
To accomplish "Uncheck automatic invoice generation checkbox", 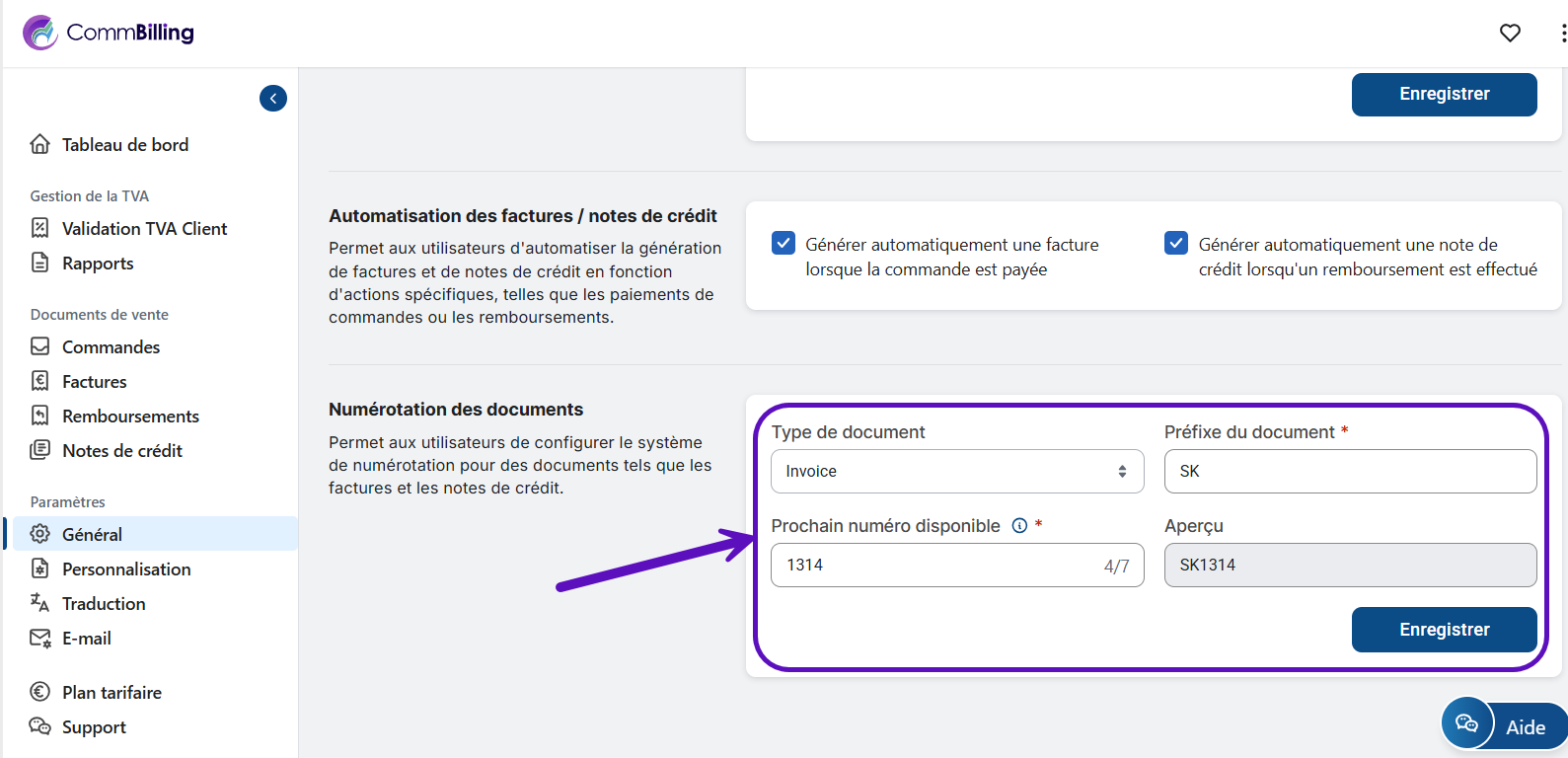I will 784,243.
